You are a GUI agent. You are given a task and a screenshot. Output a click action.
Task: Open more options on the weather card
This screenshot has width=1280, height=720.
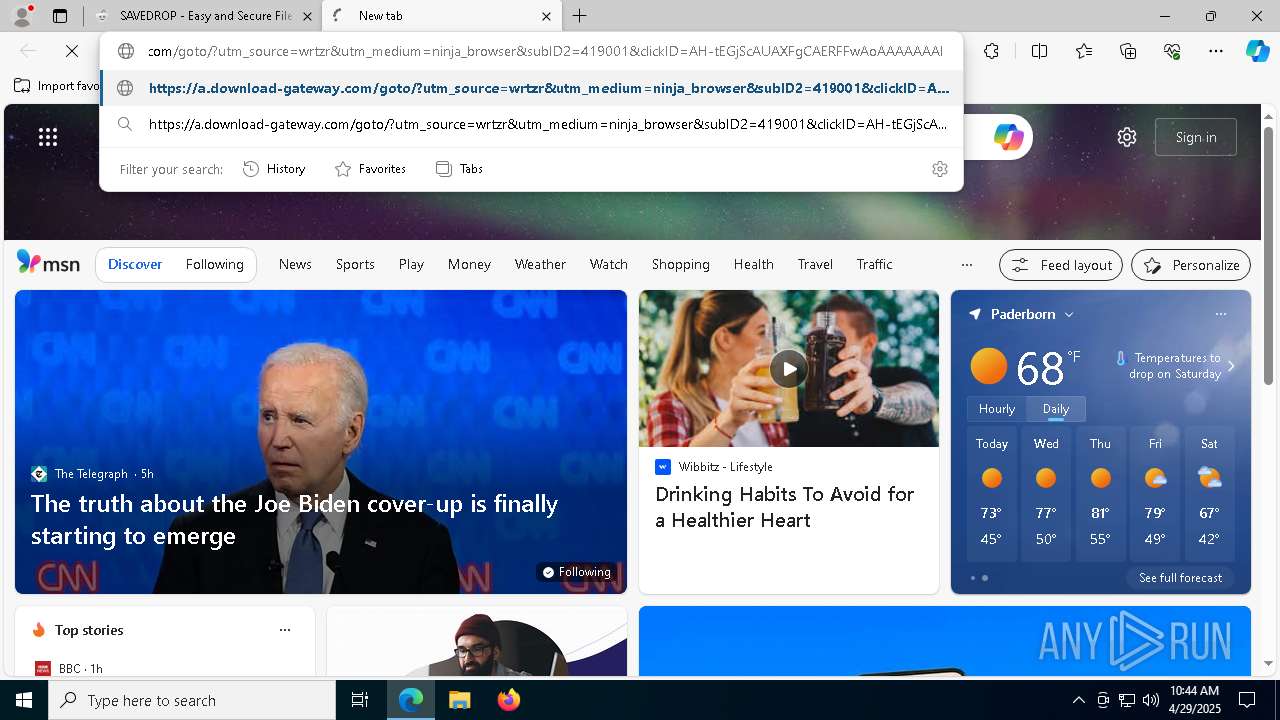1220,314
